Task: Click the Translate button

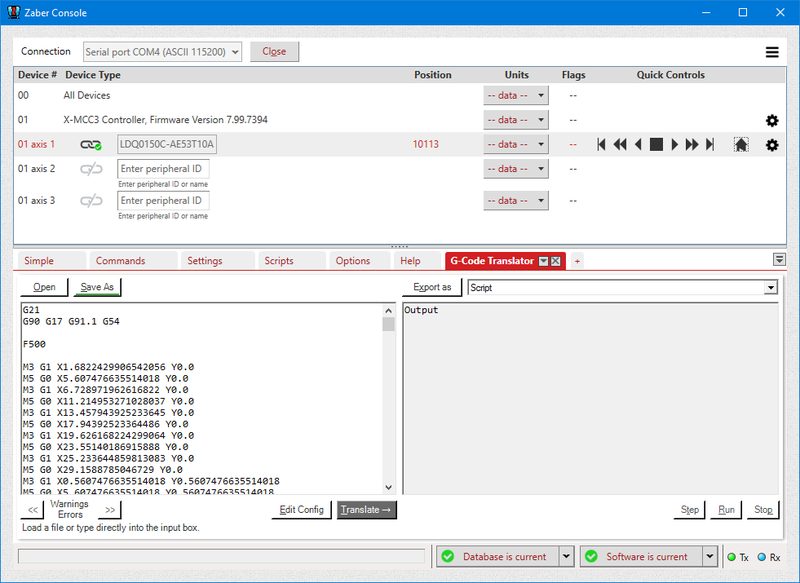Action: click(x=366, y=510)
